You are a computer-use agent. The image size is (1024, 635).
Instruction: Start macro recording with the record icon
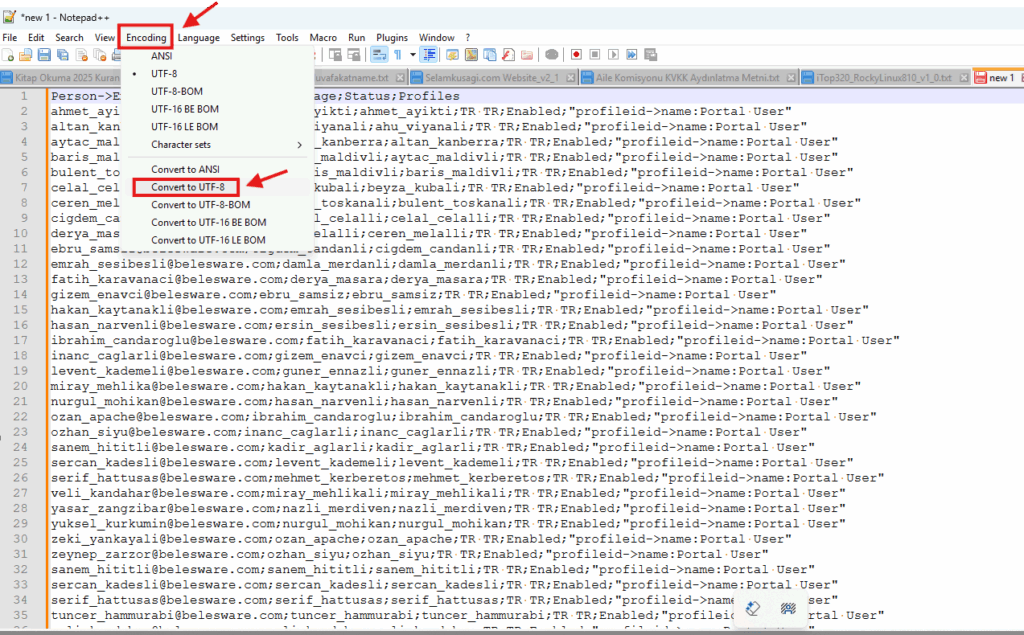pyautogui.click(x=576, y=54)
